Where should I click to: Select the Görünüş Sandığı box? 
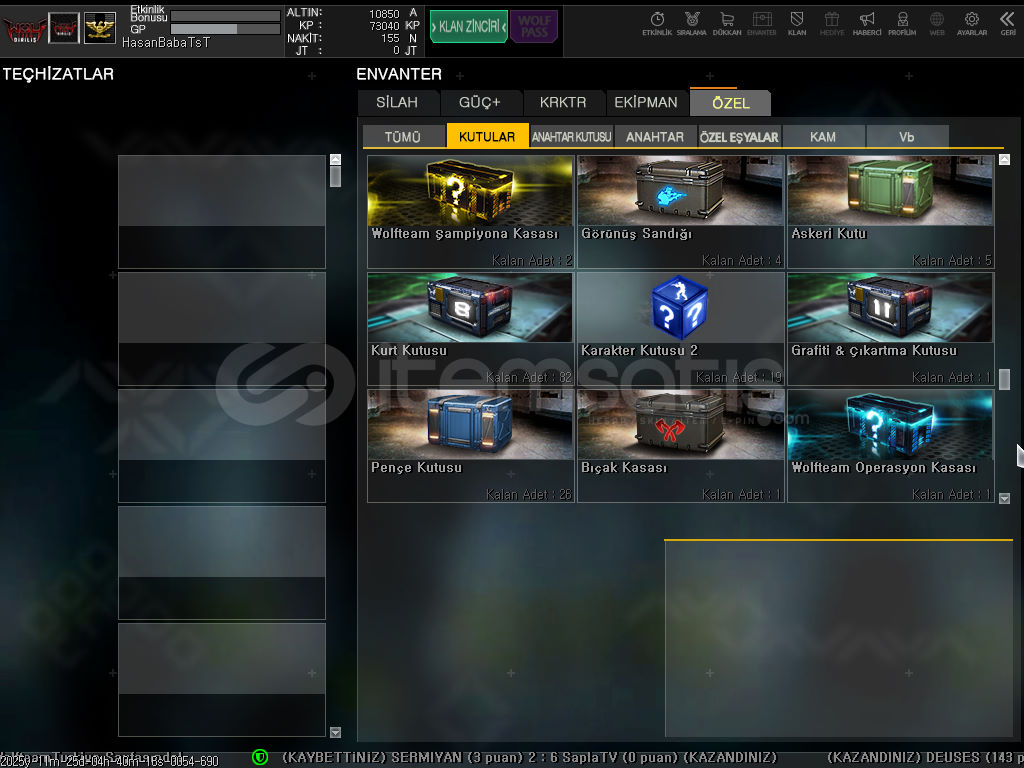coord(680,212)
